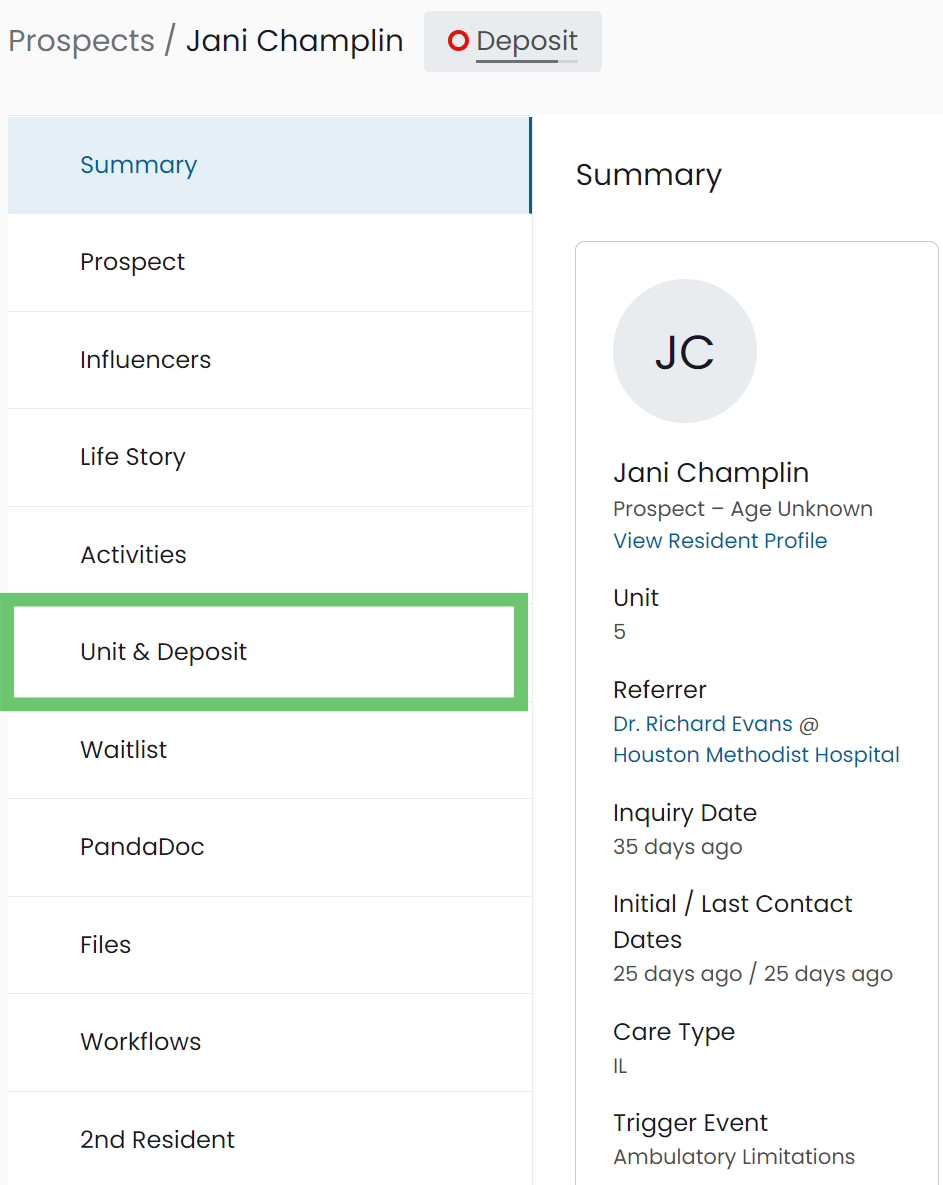
Task: Open the PandaDoc section
Action: point(270,847)
